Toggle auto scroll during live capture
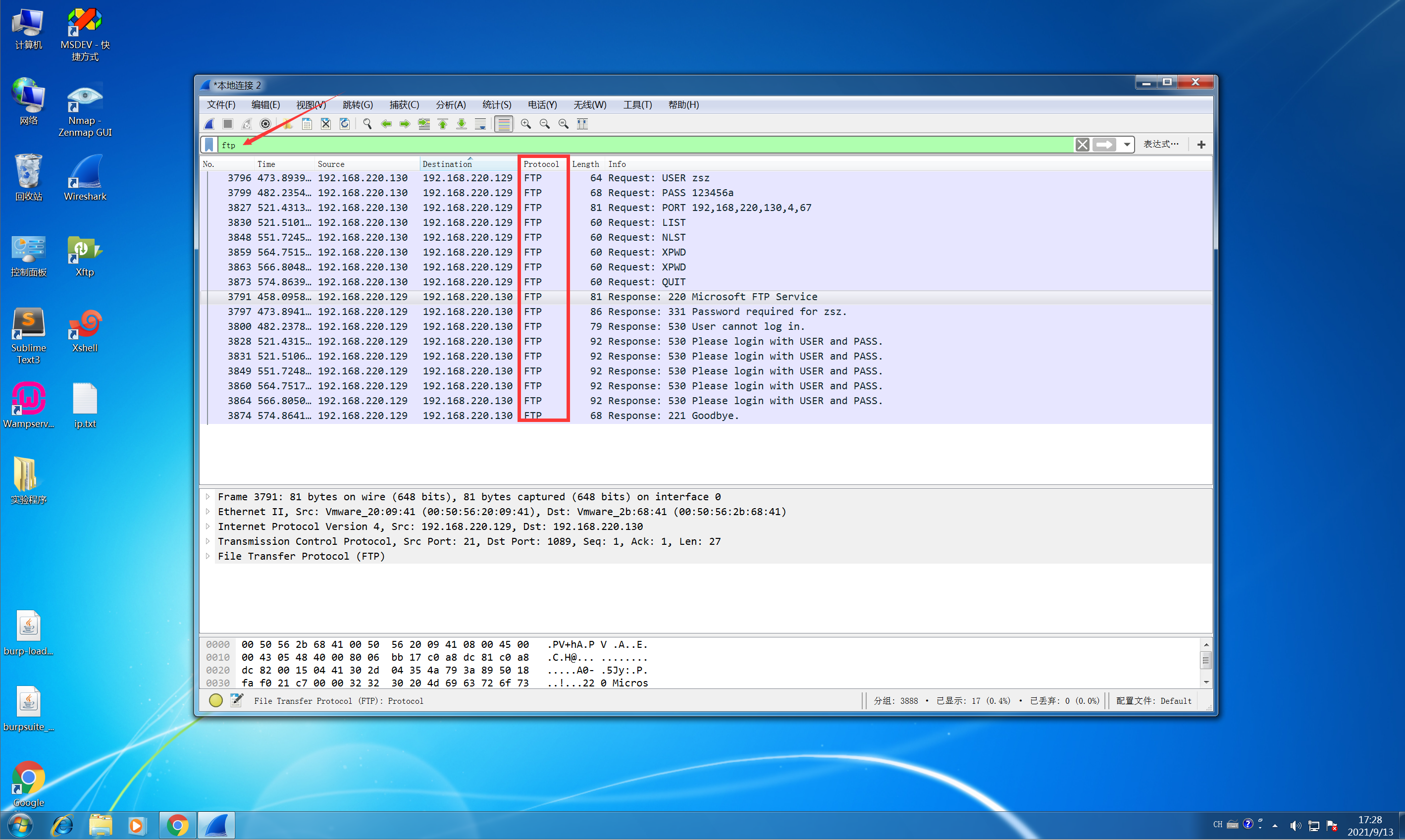Image resolution: width=1405 pixels, height=840 pixels. coord(480,124)
